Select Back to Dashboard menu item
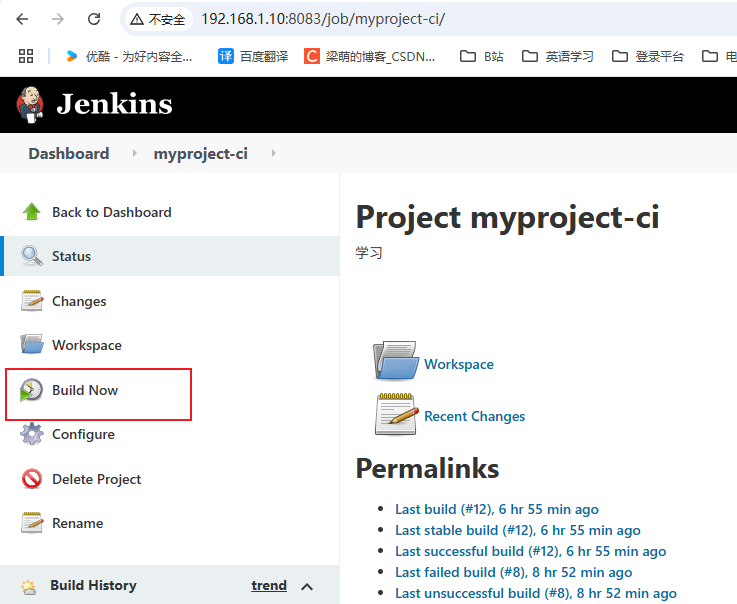This screenshot has width=737, height=604. [111, 212]
